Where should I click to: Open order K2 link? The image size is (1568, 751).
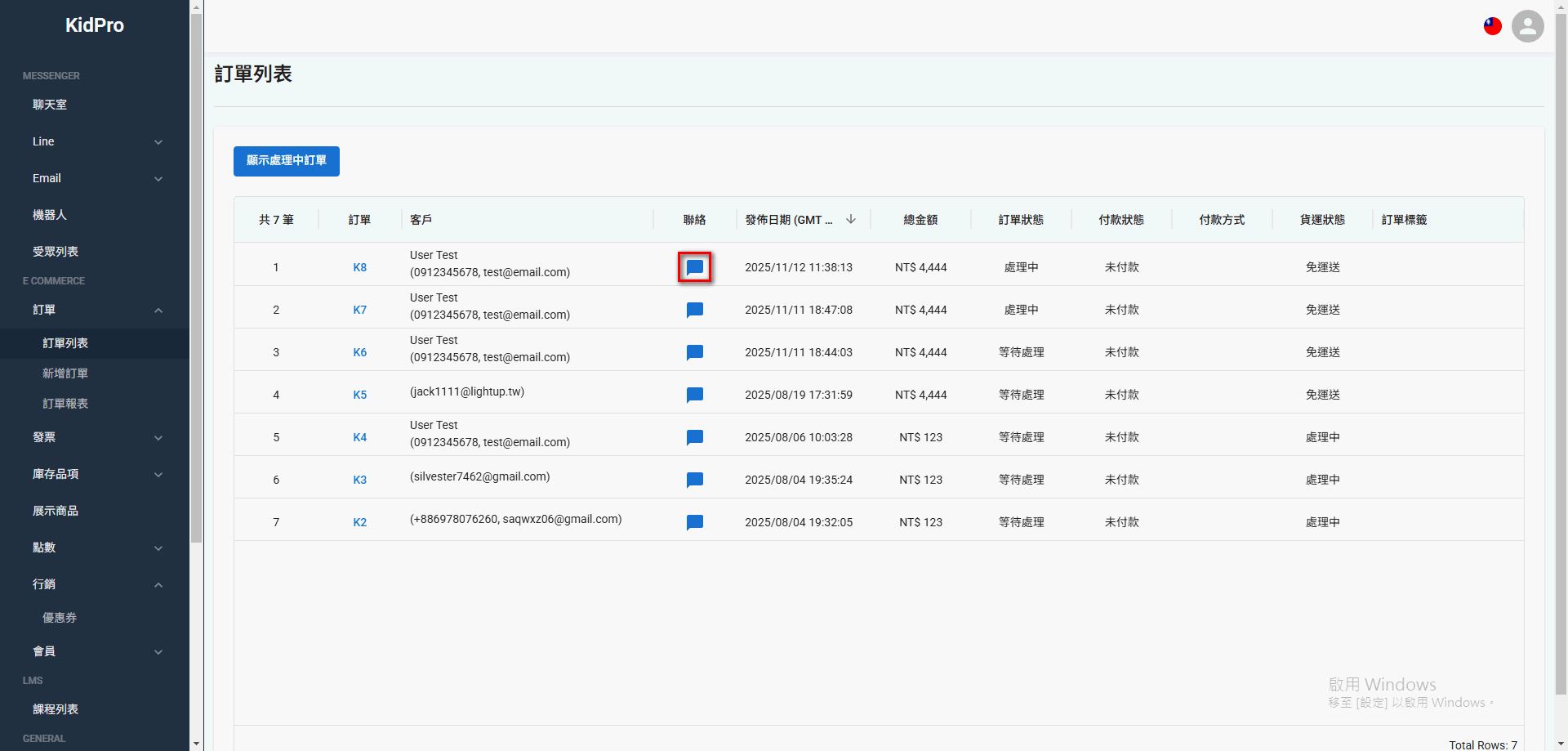[x=360, y=522]
